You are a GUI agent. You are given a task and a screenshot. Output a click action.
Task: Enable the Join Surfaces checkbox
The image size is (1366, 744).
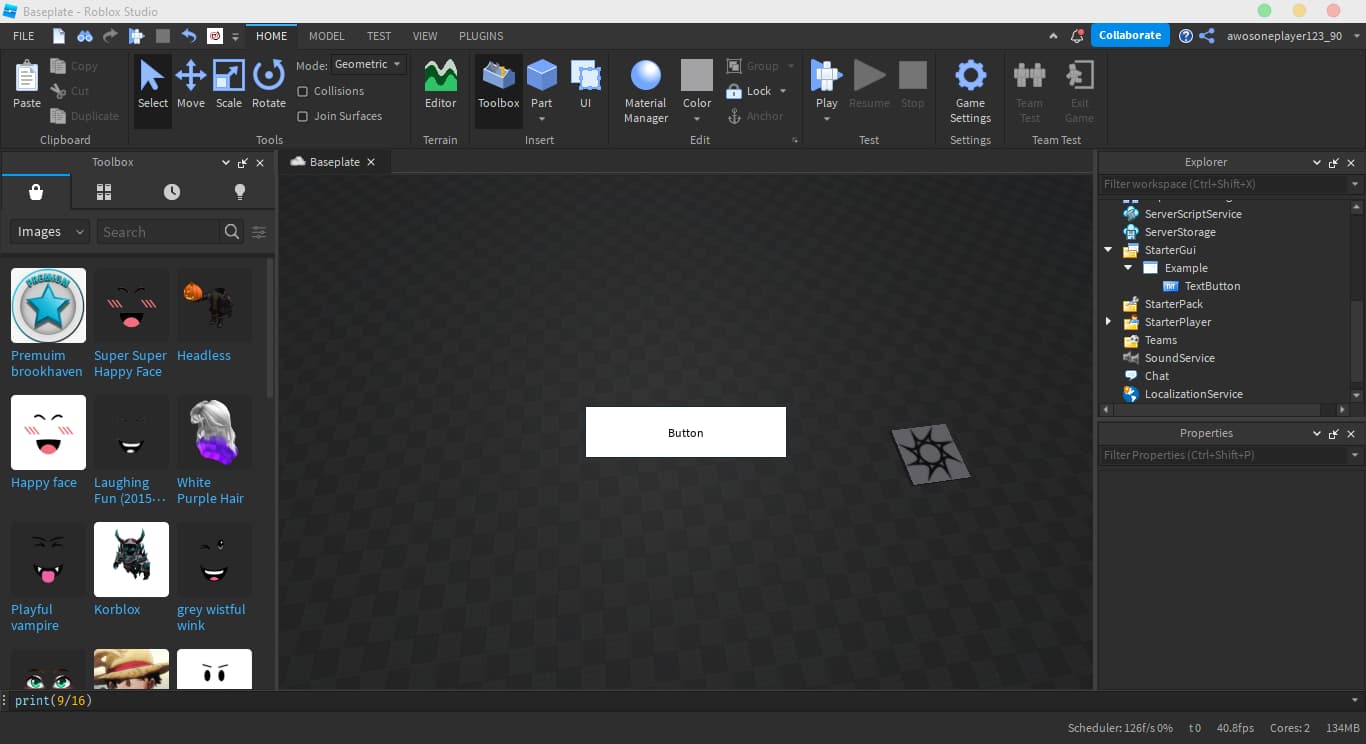click(x=302, y=116)
